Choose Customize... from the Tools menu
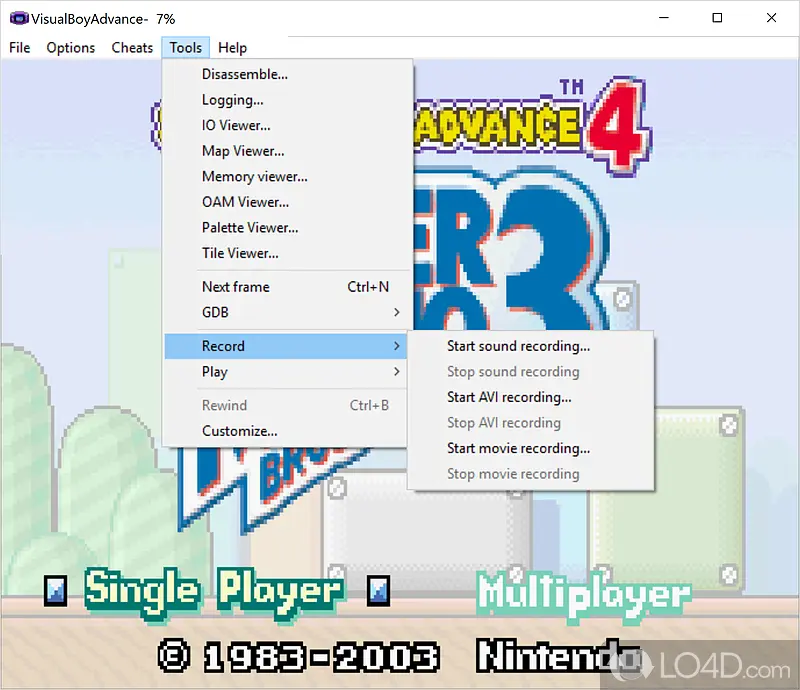Image resolution: width=800 pixels, height=690 pixels. click(x=240, y=431)
